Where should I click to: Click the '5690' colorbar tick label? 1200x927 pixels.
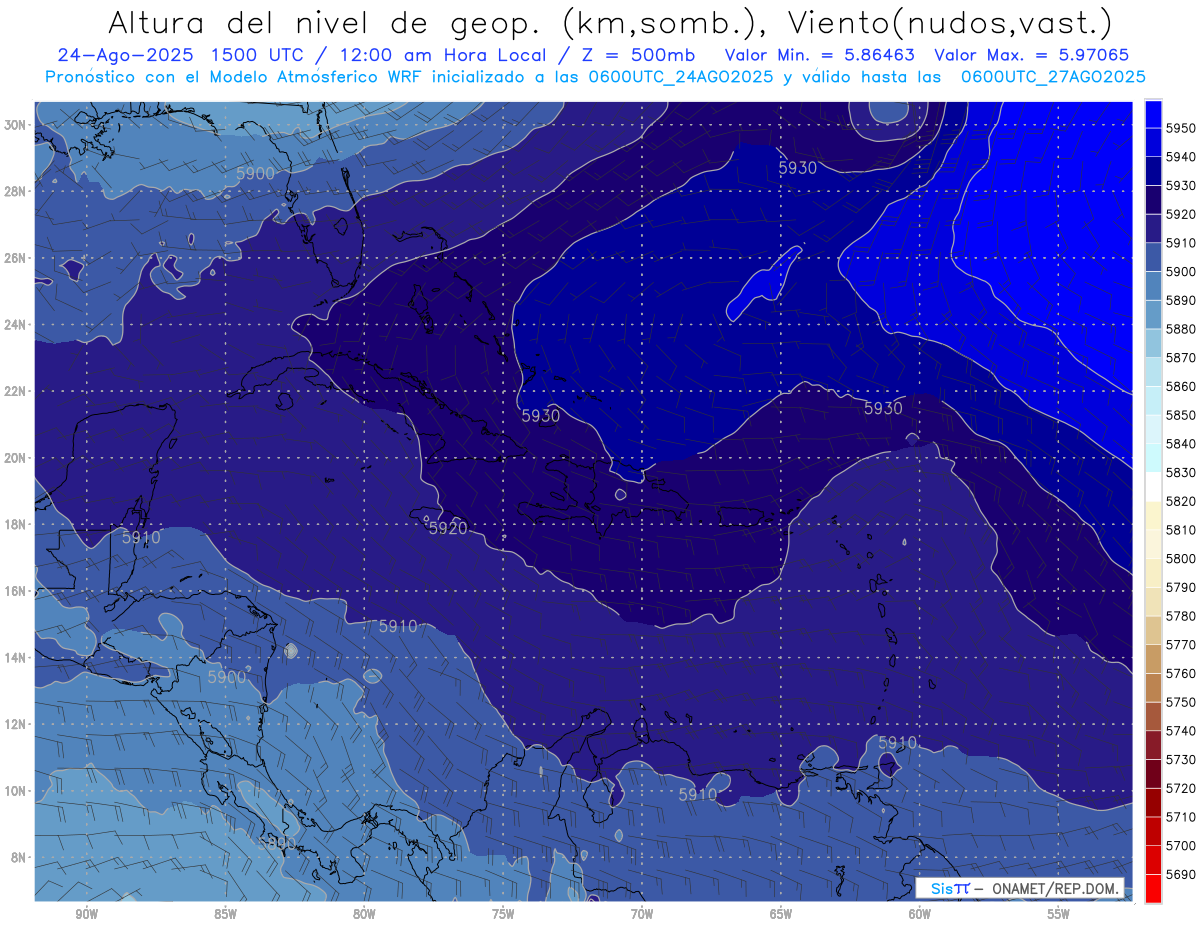tap(1181, 875)
